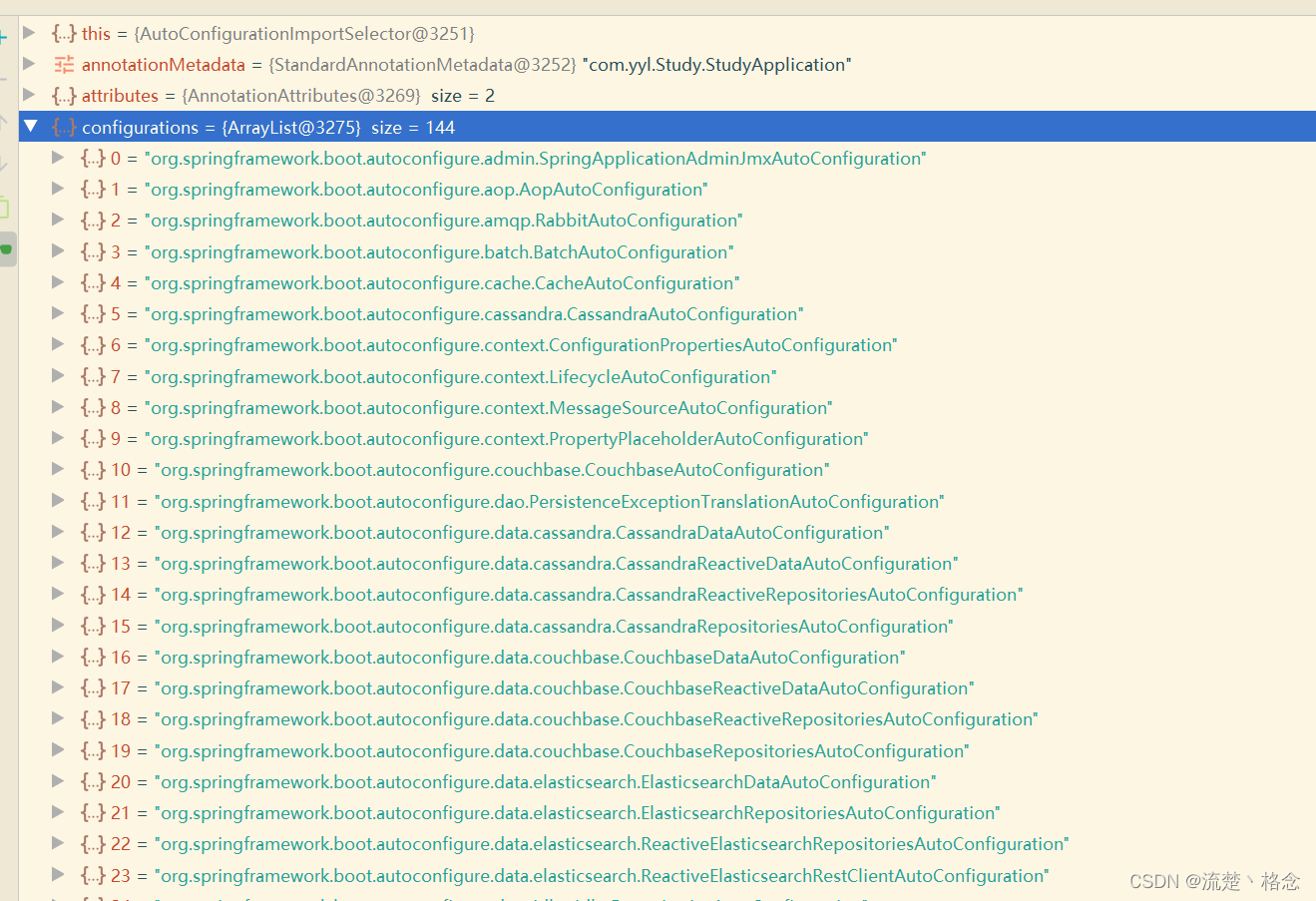Select the aop.AopAutoConfiguration string value
Viewport: 1316px width, 901px height.
pos(426,190)
